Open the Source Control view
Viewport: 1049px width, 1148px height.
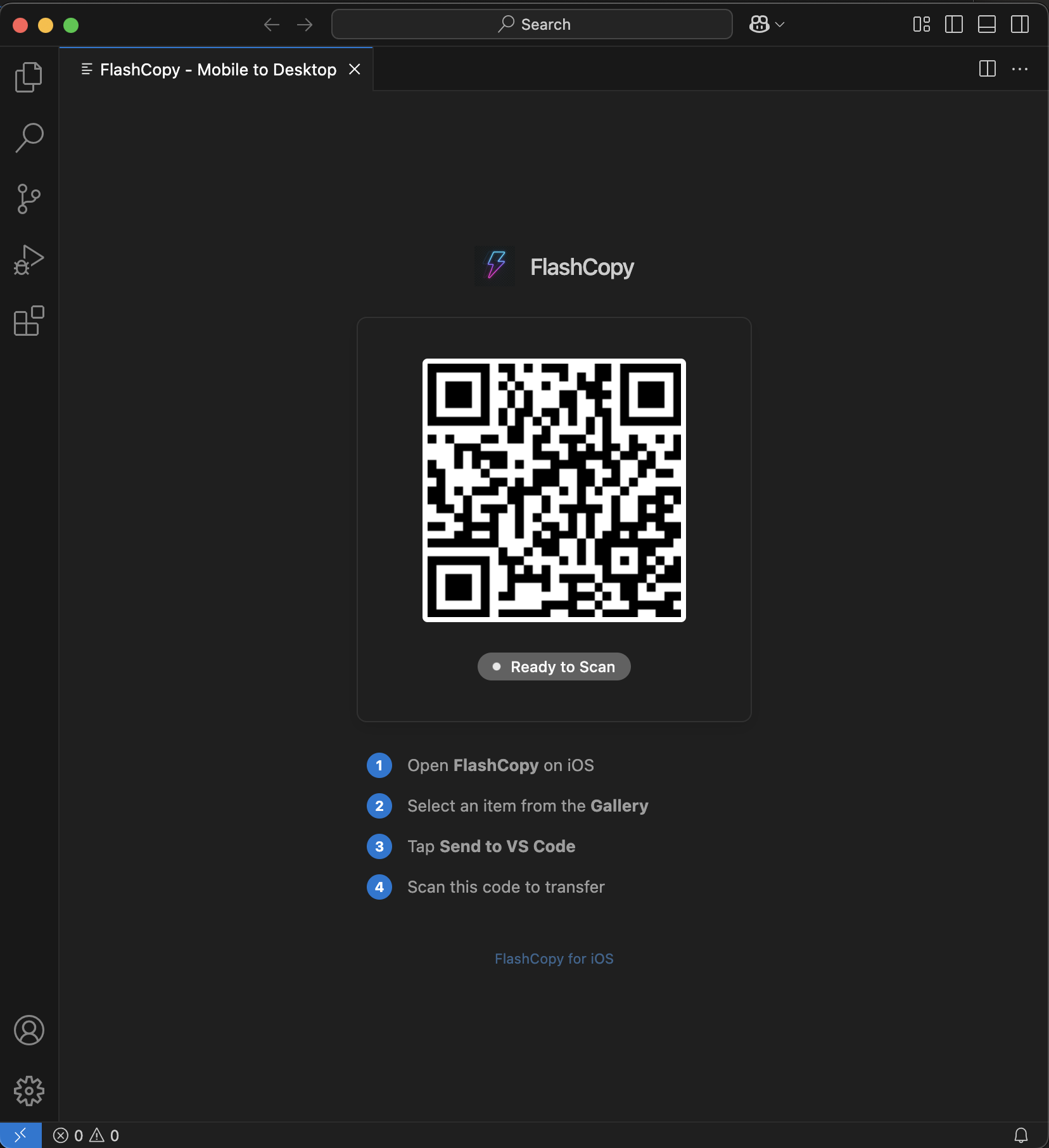point(29,199)
